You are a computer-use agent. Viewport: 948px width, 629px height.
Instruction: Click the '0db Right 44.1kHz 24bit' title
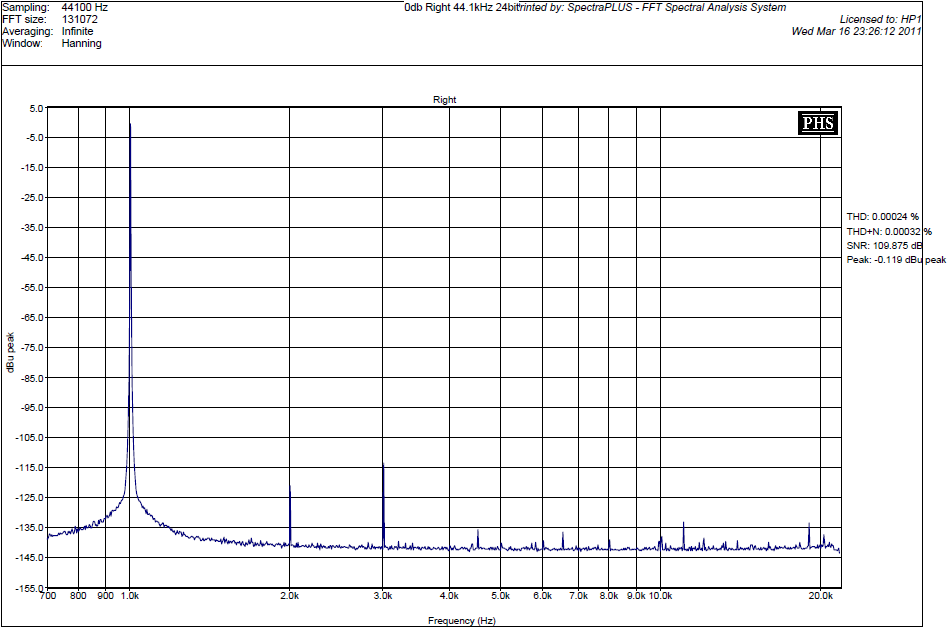click(x=462, y=7)
